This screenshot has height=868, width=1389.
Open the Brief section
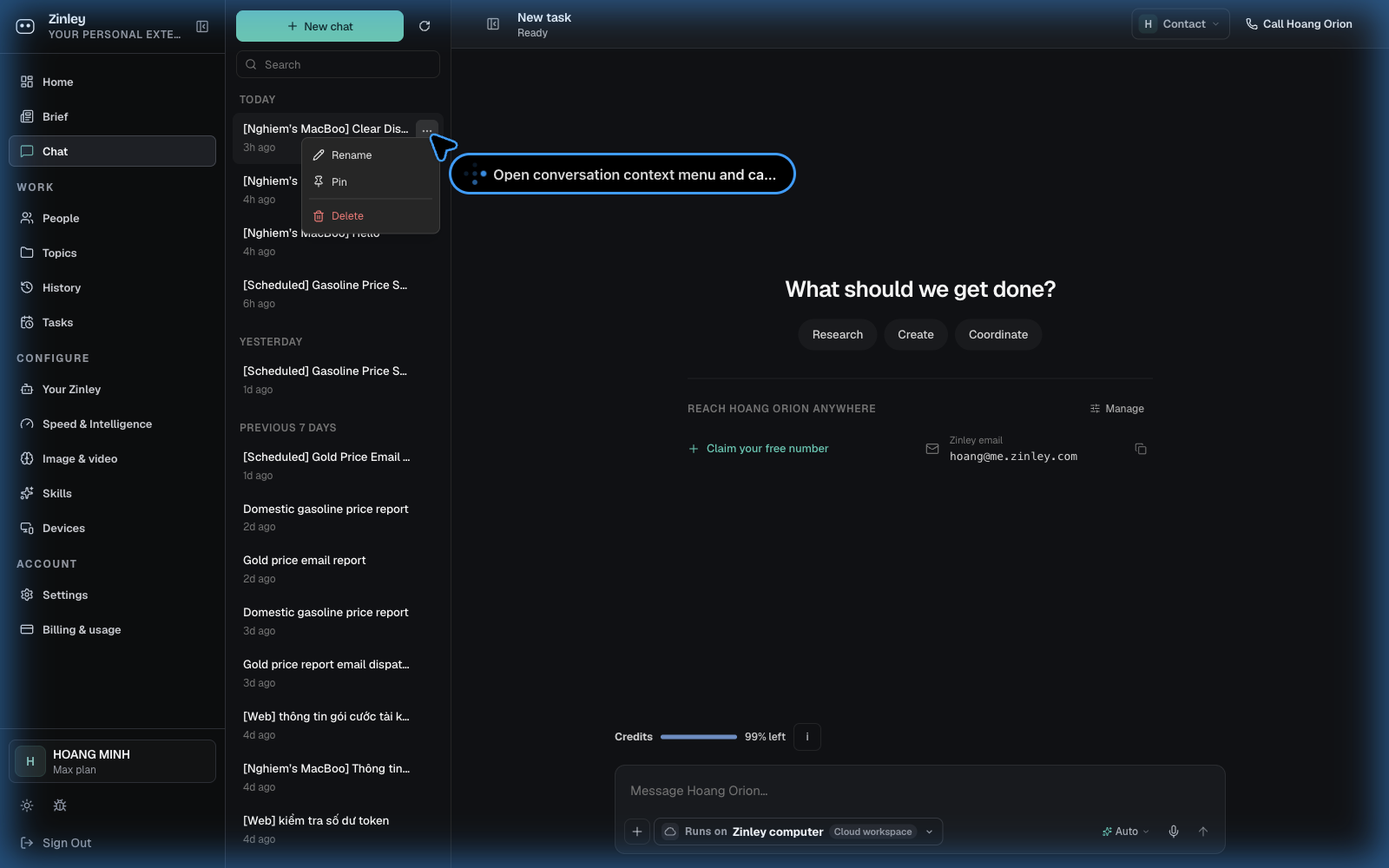(112, 116)
